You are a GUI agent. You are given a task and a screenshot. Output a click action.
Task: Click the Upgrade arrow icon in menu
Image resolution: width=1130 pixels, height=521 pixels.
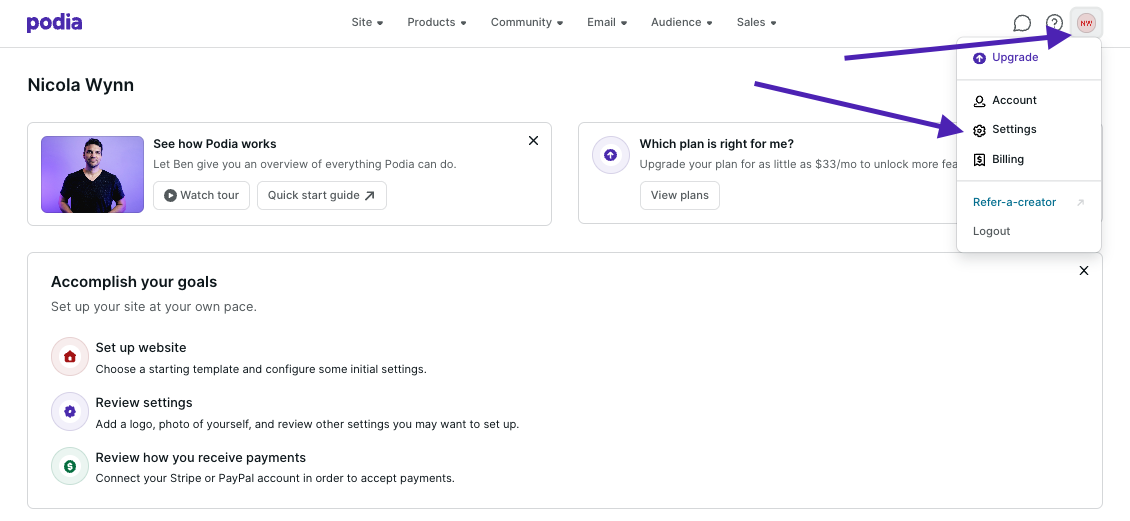(979, 58)
